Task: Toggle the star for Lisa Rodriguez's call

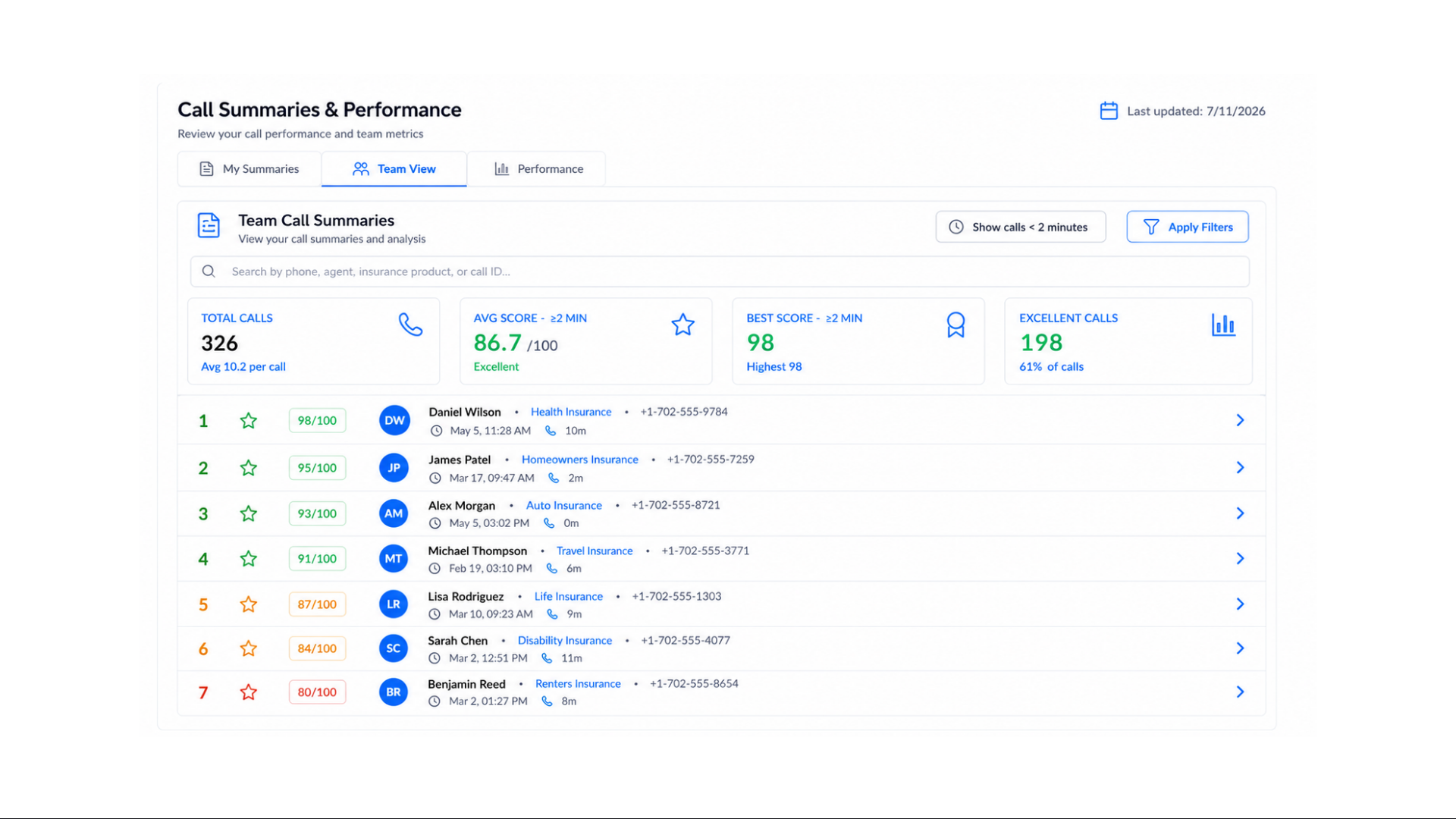Action: (249, 604)
